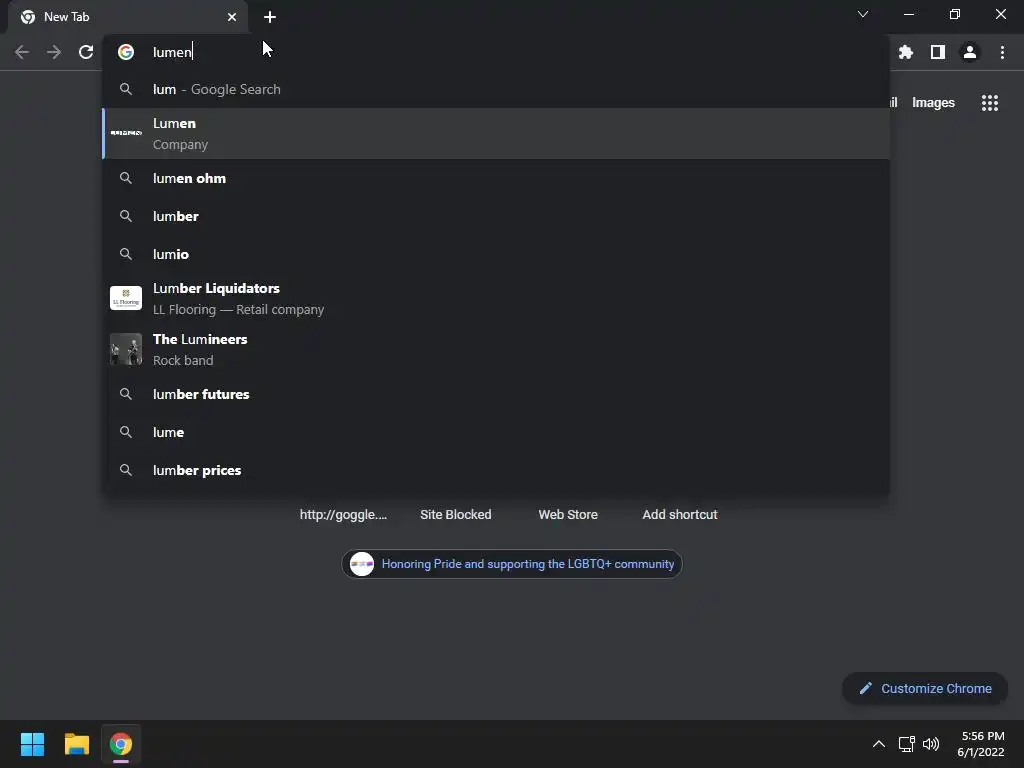Click the address bar showing lumen
Image resolution: width=1024 pixels, height=768 pixels.
point(496,52)
